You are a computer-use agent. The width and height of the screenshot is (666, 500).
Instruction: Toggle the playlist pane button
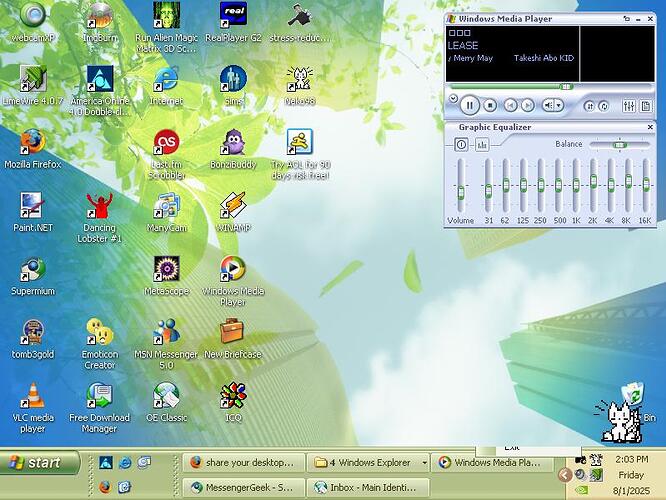(646, 106)
